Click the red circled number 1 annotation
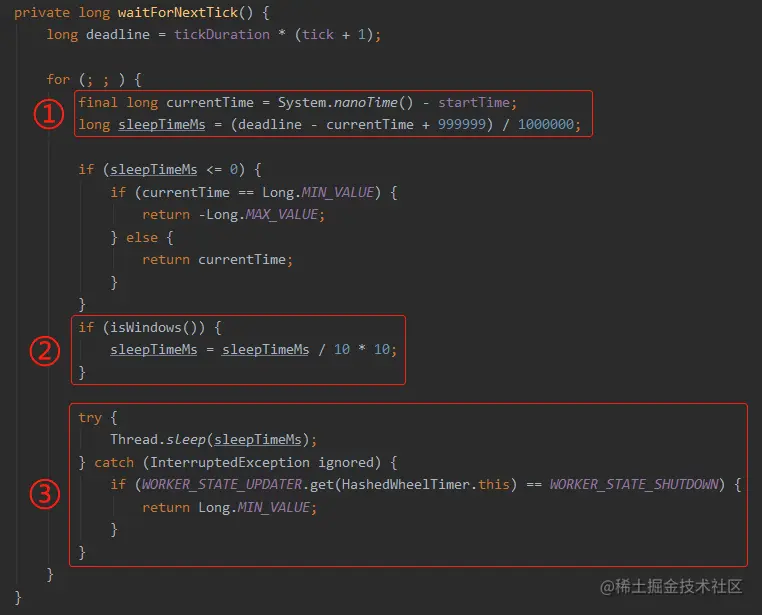Viewport: 762px width, 615px height. click(49, 114)
